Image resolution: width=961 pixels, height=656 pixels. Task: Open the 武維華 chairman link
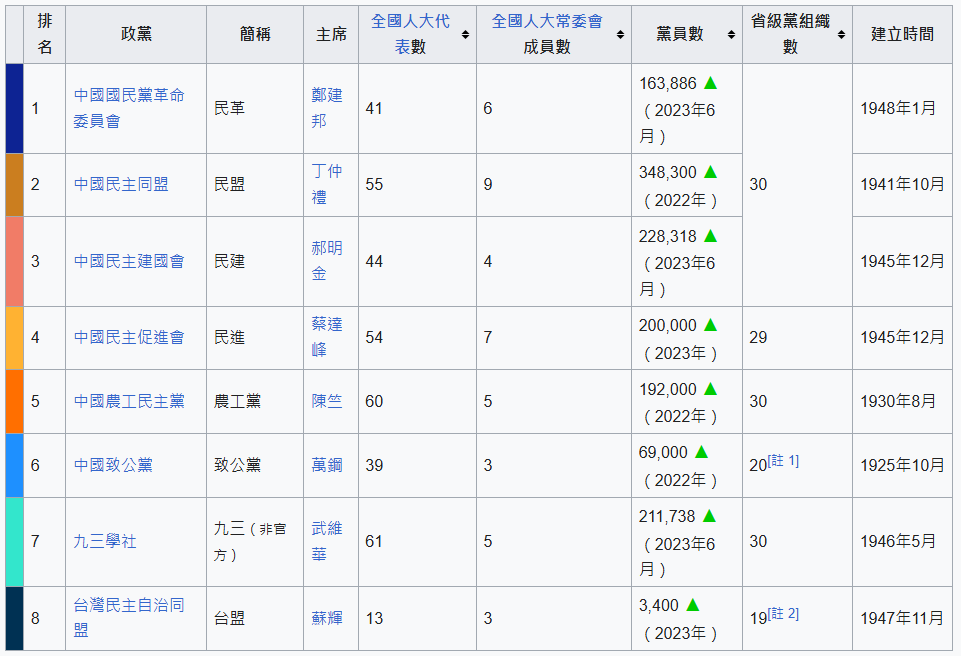pyautogui.click(x=327, y=541)
